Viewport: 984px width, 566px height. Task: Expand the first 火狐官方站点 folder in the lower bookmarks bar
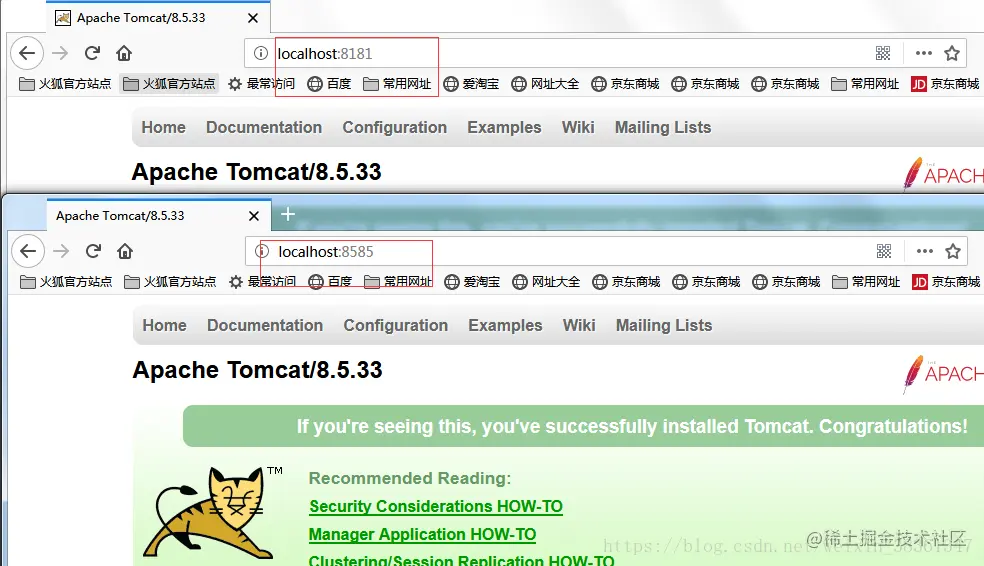click(66, 282)
